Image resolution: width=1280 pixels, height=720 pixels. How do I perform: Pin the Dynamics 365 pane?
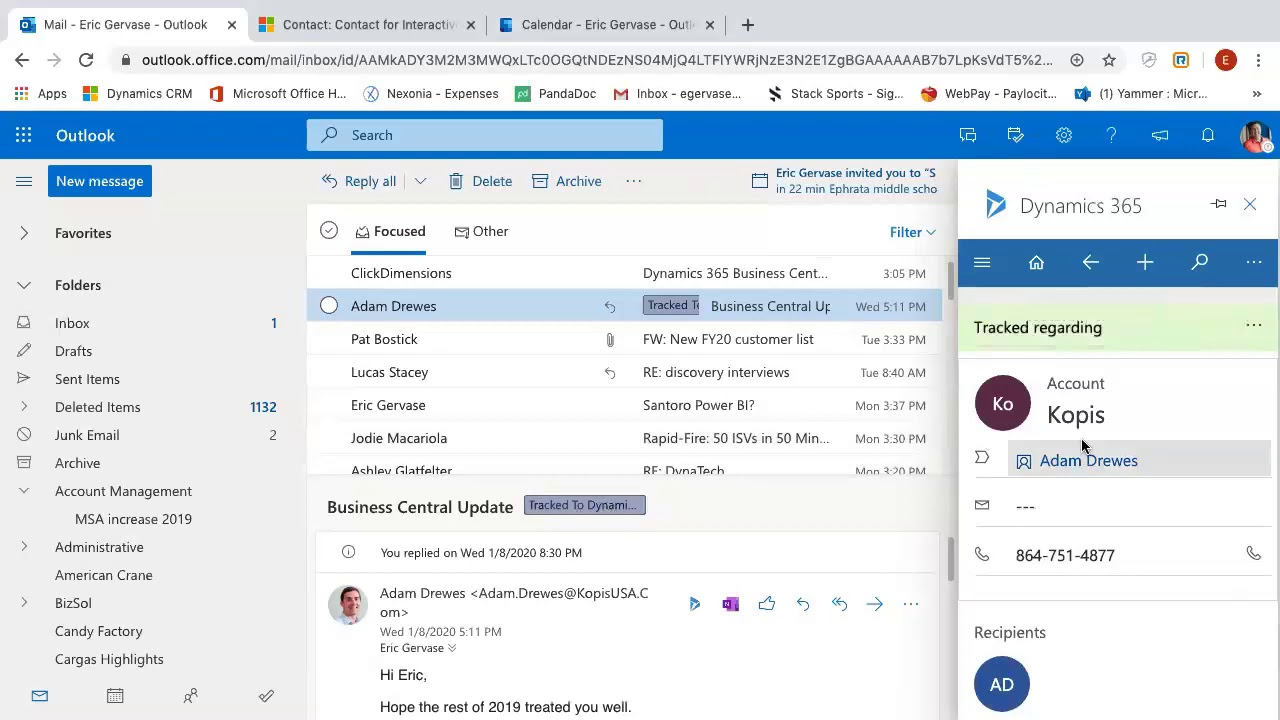click(x=1218, y=203)
